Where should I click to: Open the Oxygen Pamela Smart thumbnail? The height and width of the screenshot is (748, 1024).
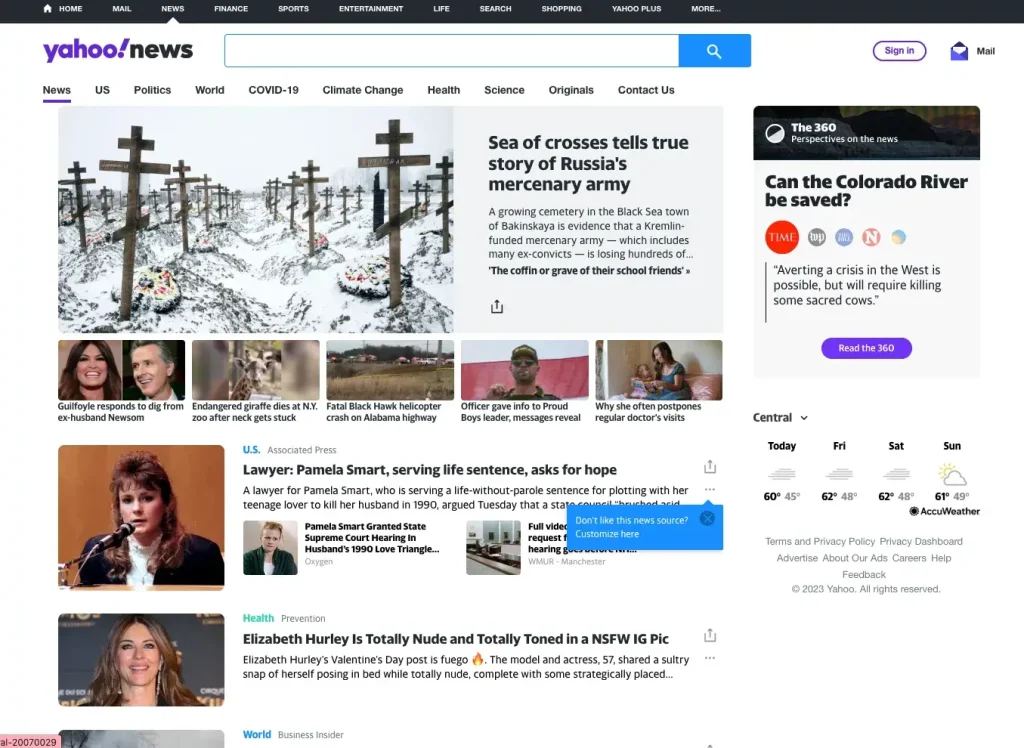click(x=270, y=547)
